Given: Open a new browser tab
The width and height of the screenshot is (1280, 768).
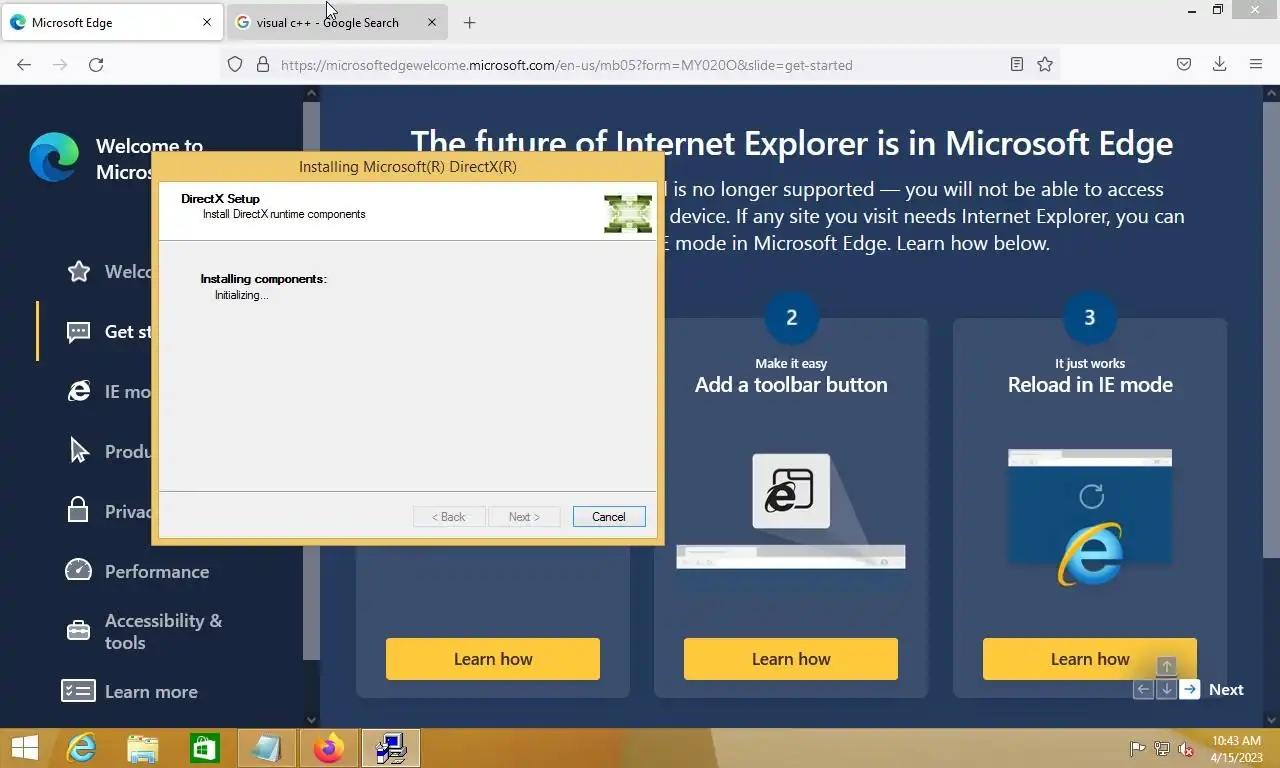Looking at the screenshot, I should click(x=469, y=22).
